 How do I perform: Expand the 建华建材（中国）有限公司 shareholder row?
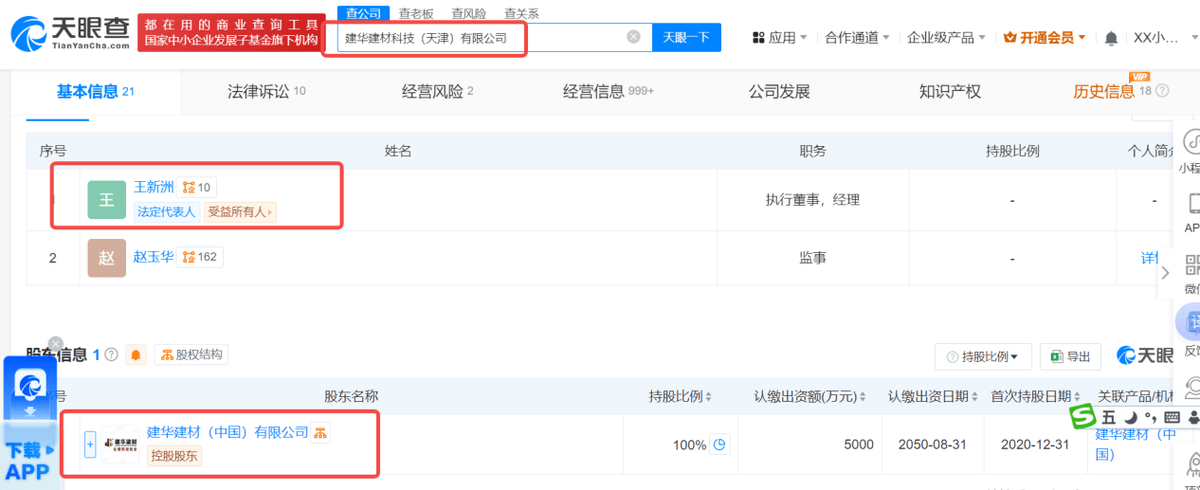90,445
